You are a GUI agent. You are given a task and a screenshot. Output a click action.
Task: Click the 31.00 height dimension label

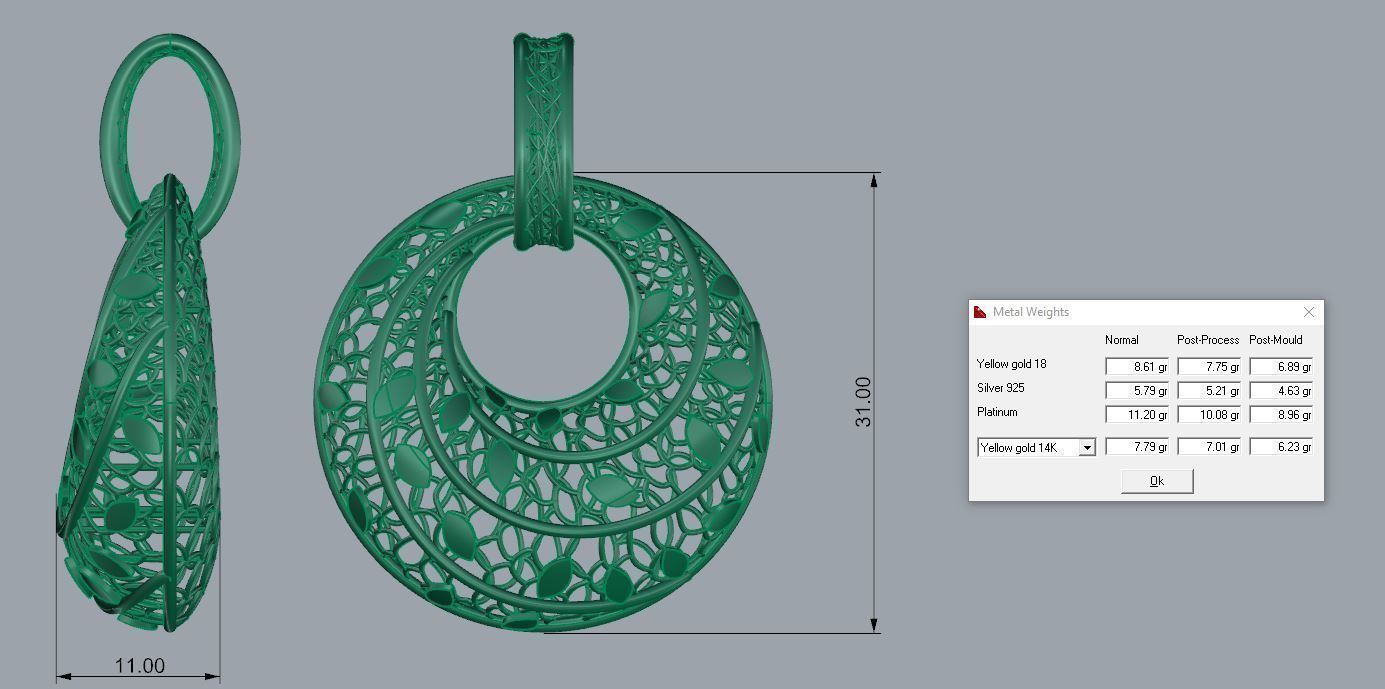coord(863,402)
